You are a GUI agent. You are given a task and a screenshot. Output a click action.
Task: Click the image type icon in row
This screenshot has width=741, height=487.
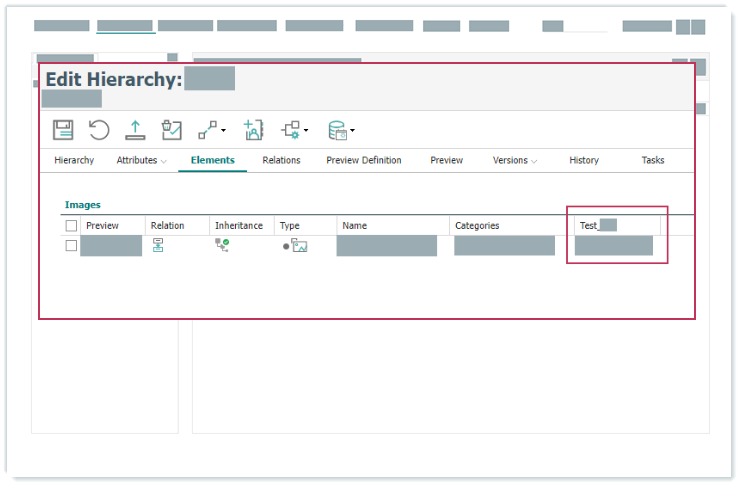298,246
